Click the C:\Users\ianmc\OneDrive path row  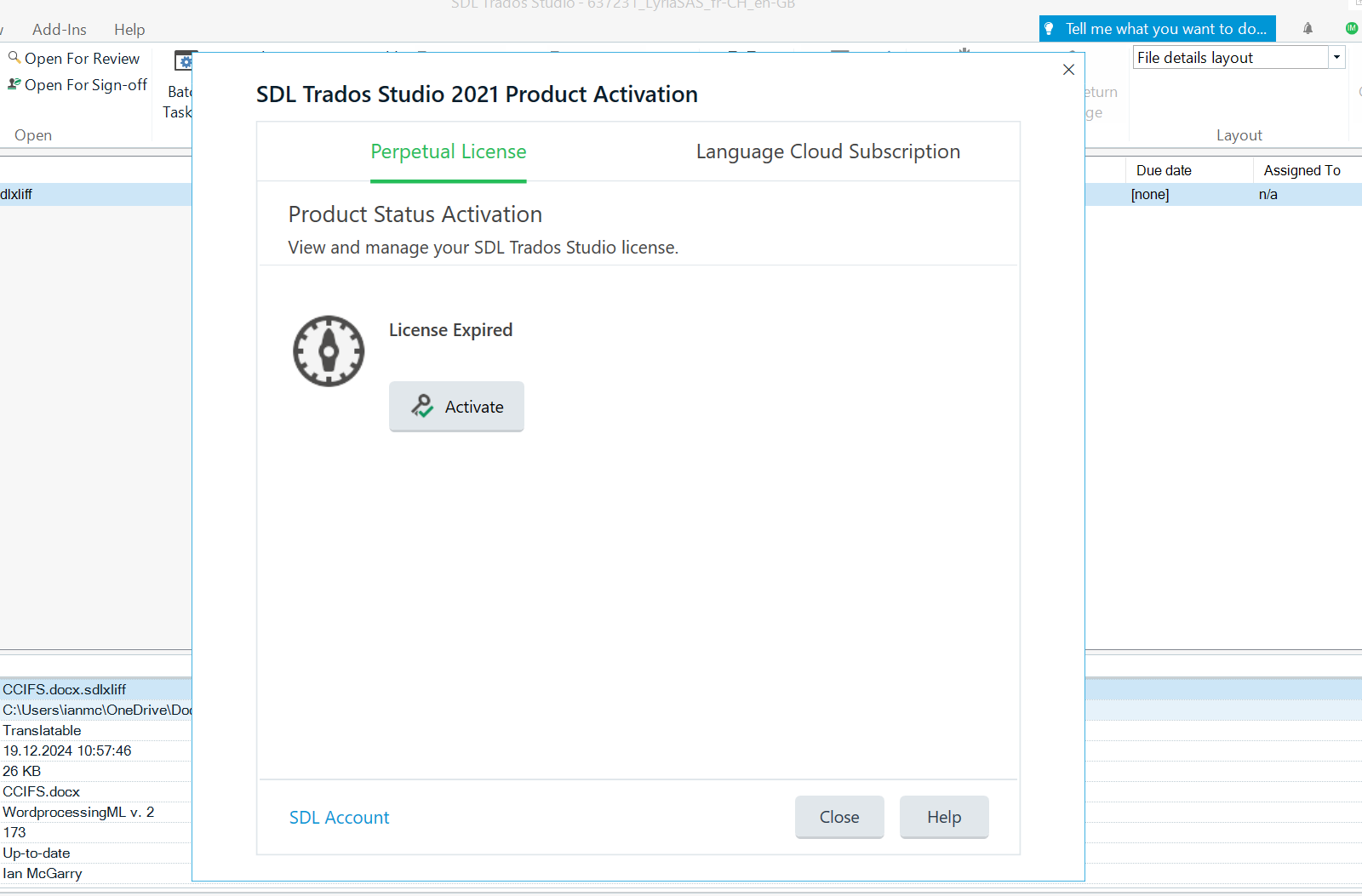pos(95,710)
